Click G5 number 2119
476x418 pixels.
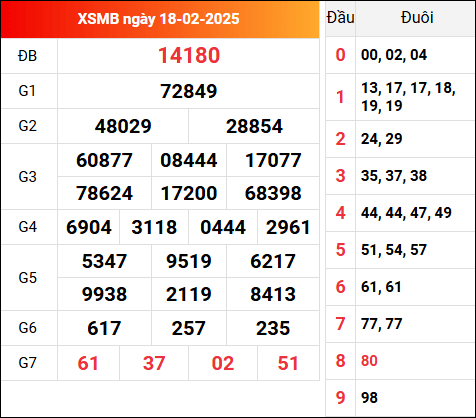[x=189, y=294]
